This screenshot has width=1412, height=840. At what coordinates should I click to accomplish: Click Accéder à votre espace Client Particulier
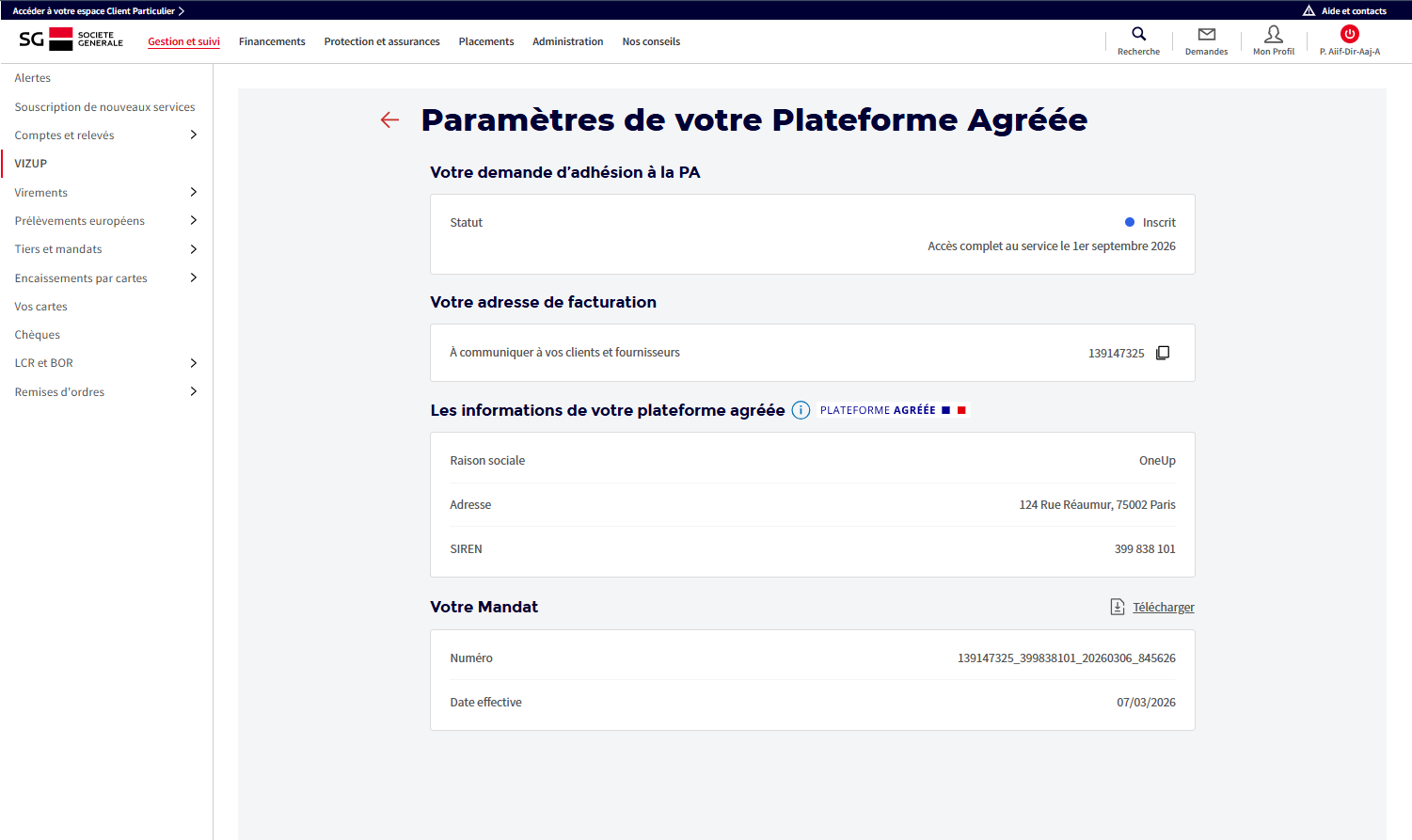coord(99,10)
